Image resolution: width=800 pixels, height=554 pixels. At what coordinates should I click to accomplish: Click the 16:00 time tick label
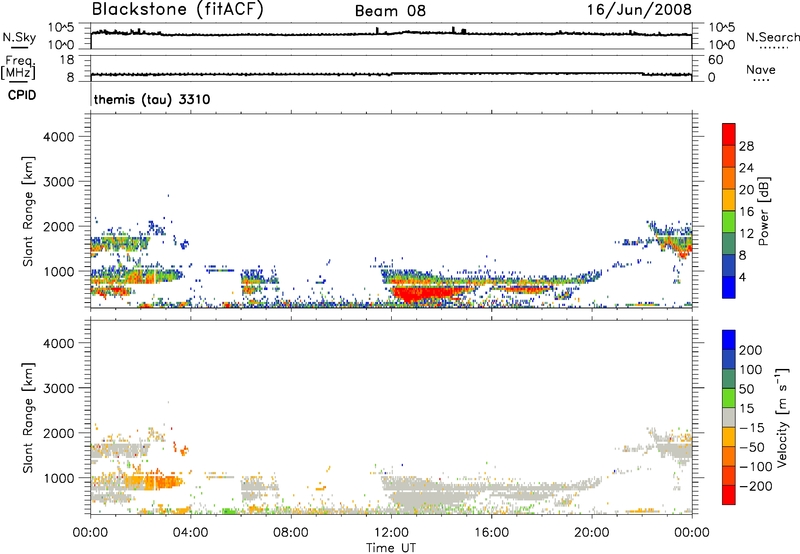(x=491, y=533)
